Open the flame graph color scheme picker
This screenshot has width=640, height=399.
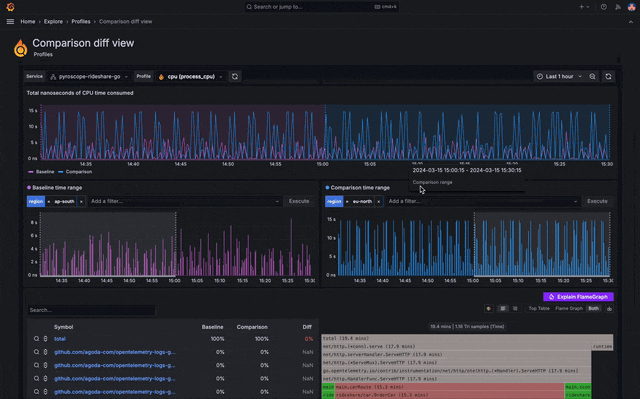point(489,309)
